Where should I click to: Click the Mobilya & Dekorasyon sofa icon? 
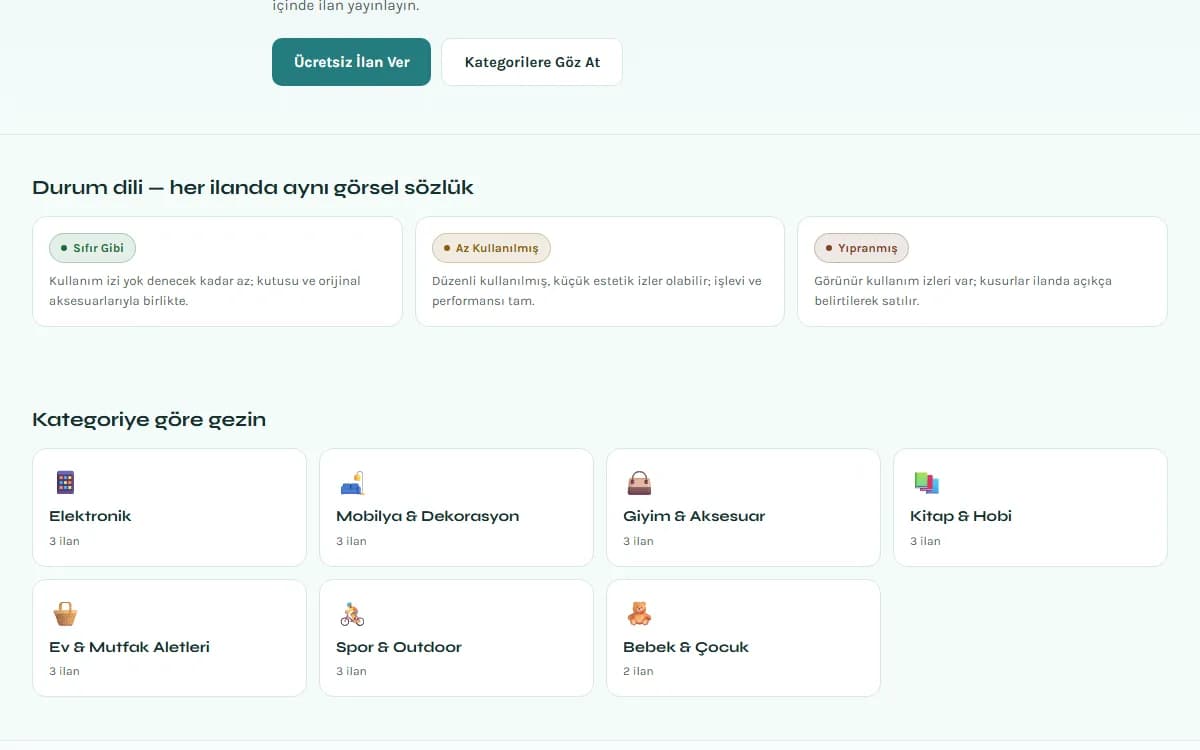352,483
